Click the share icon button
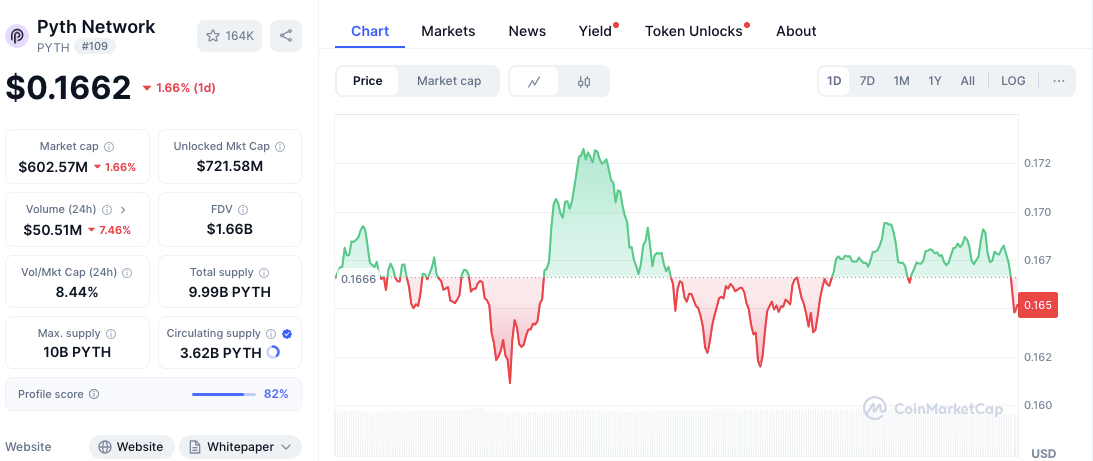1093x461 pixels. 286,36
